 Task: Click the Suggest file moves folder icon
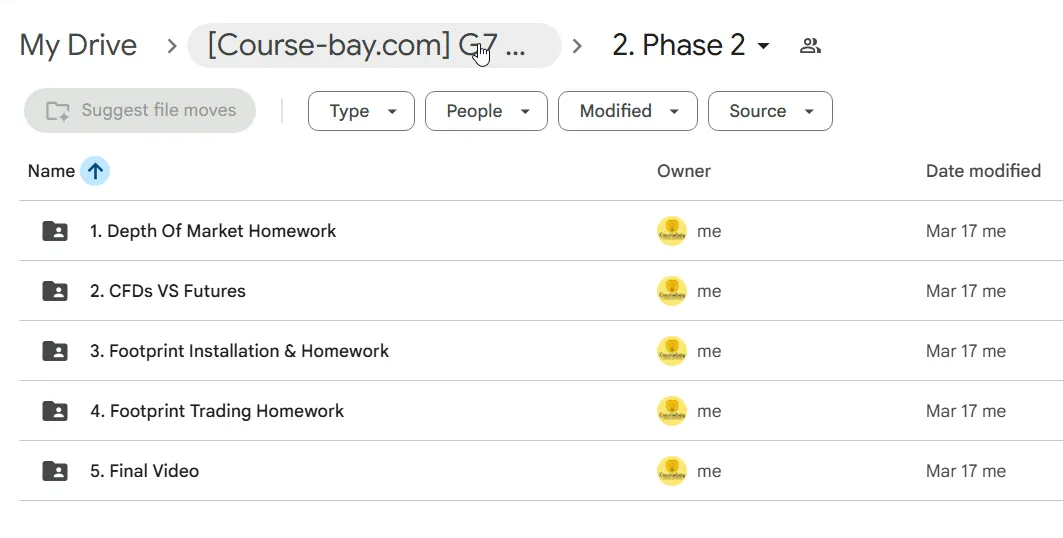(58, 110)
